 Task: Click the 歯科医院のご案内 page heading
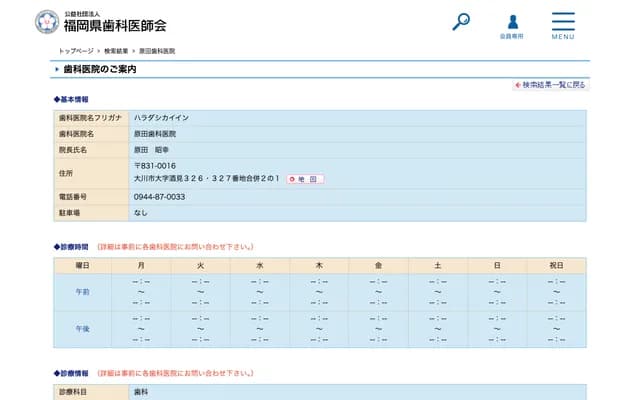pyautogui.click(x=99, y=70)
